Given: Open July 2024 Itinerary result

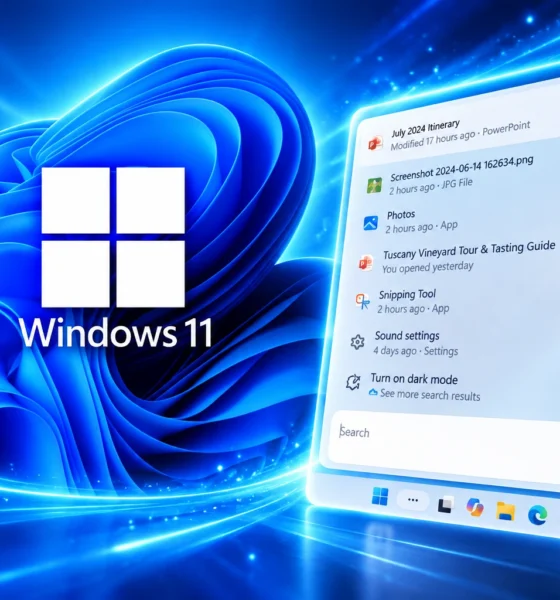Looking at the screenshot, I should [x=425, y=129].
